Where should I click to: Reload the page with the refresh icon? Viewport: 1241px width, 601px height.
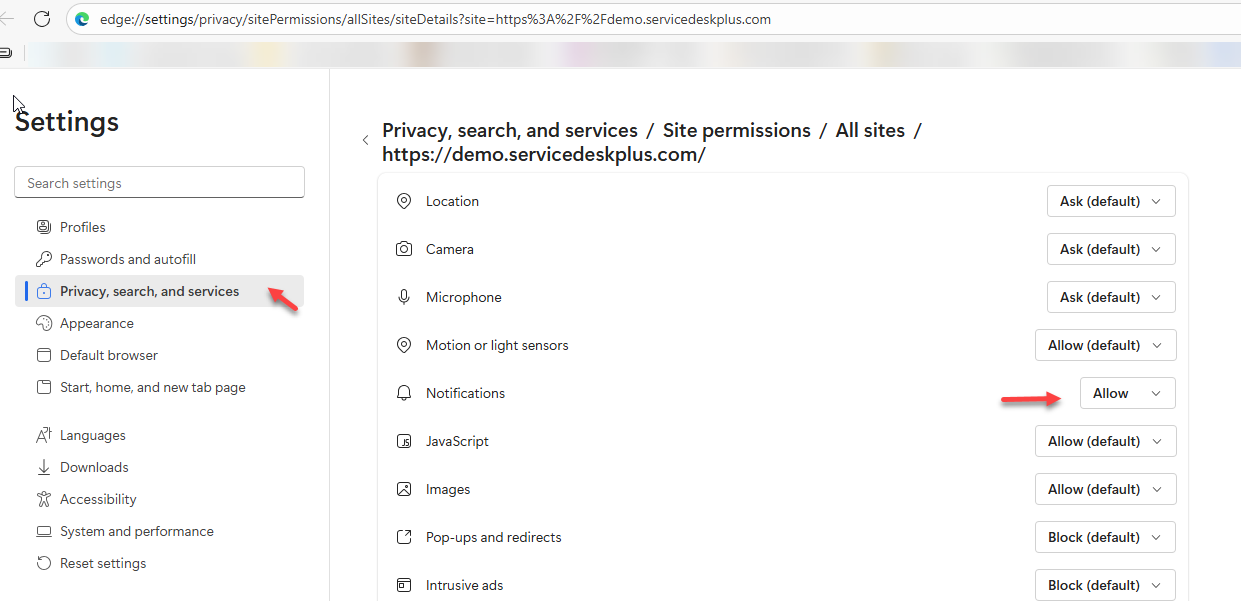click(42, 19)
